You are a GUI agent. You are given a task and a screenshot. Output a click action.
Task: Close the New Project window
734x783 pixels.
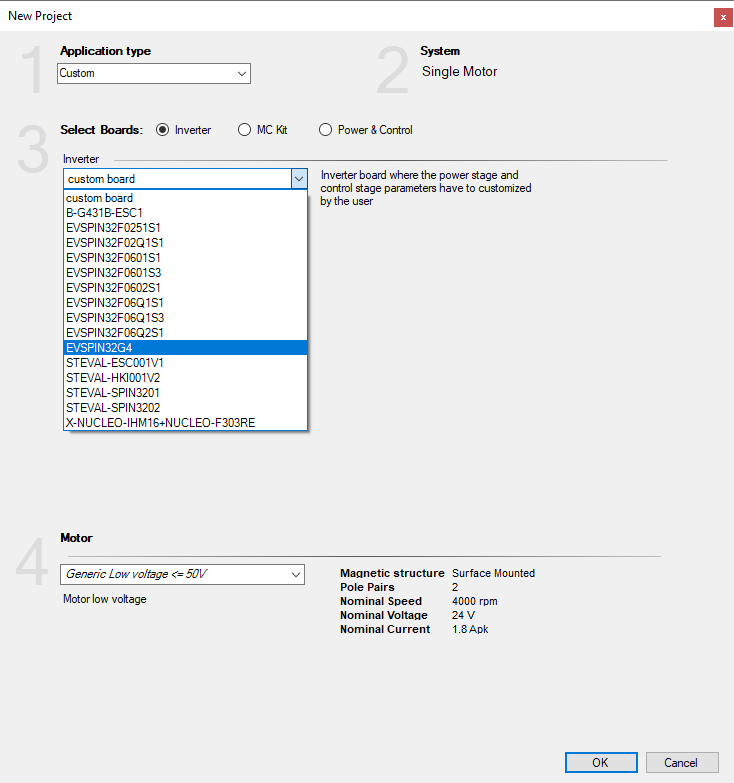coord(723,17)
